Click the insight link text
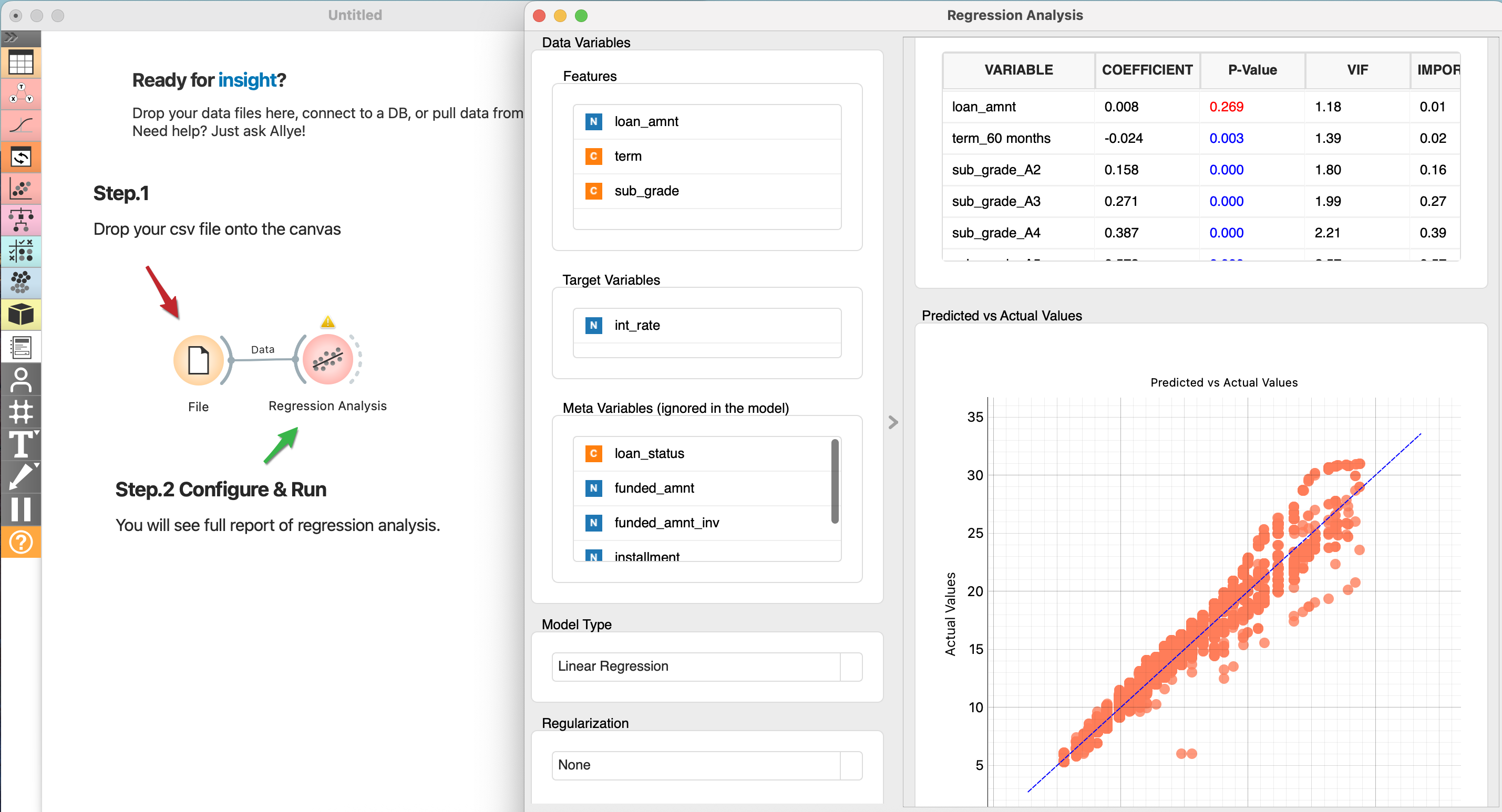 click(247, 80)
